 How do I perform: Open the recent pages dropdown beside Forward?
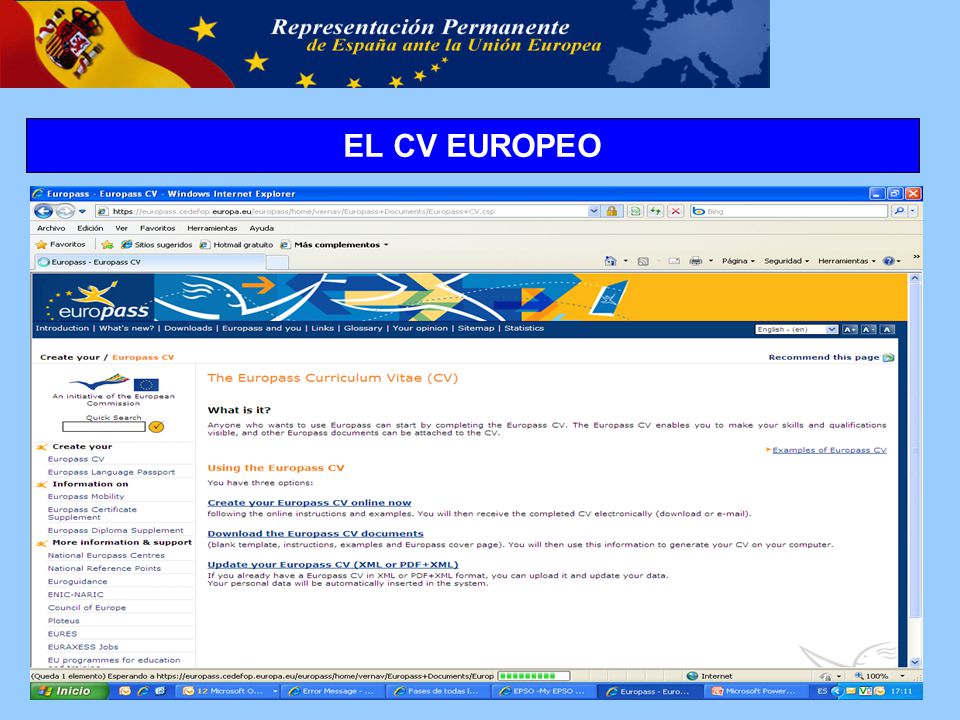(x=82, y=211)
